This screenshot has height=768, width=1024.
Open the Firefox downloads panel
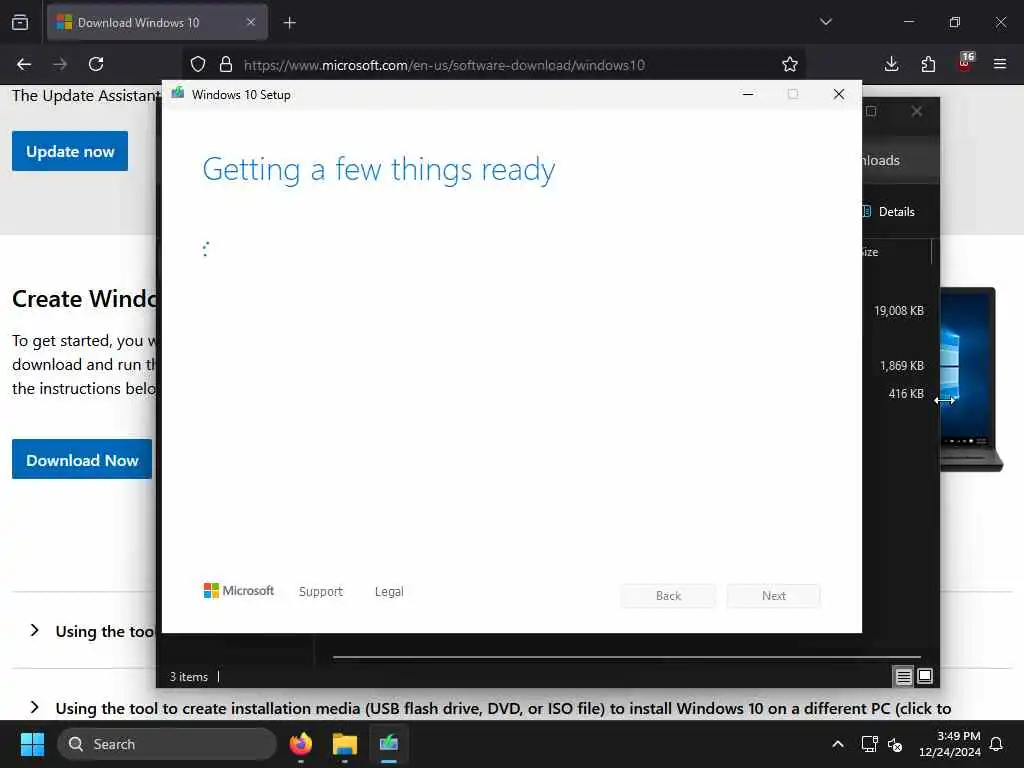(x=891, y=64)
